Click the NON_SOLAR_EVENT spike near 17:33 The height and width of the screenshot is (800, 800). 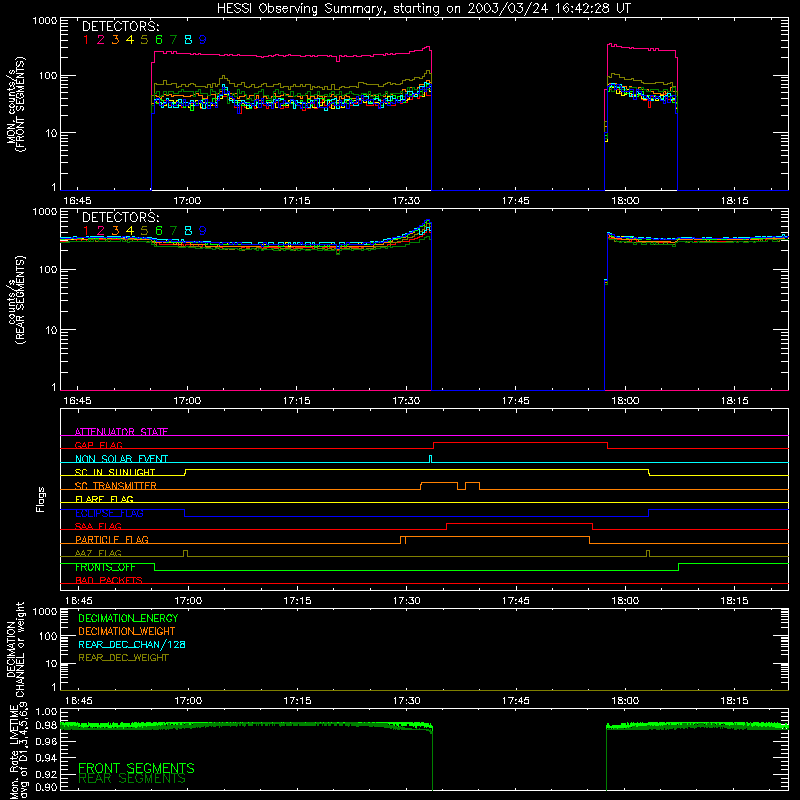pos(431,459)
